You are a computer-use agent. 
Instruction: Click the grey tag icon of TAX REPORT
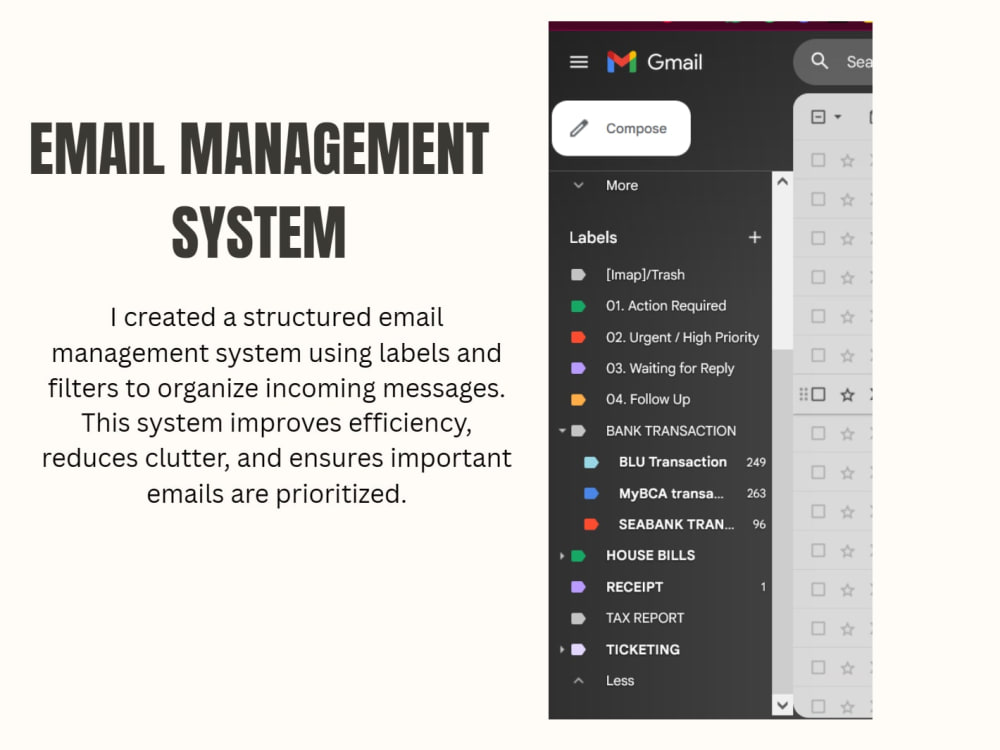click(x=578, y=618)
